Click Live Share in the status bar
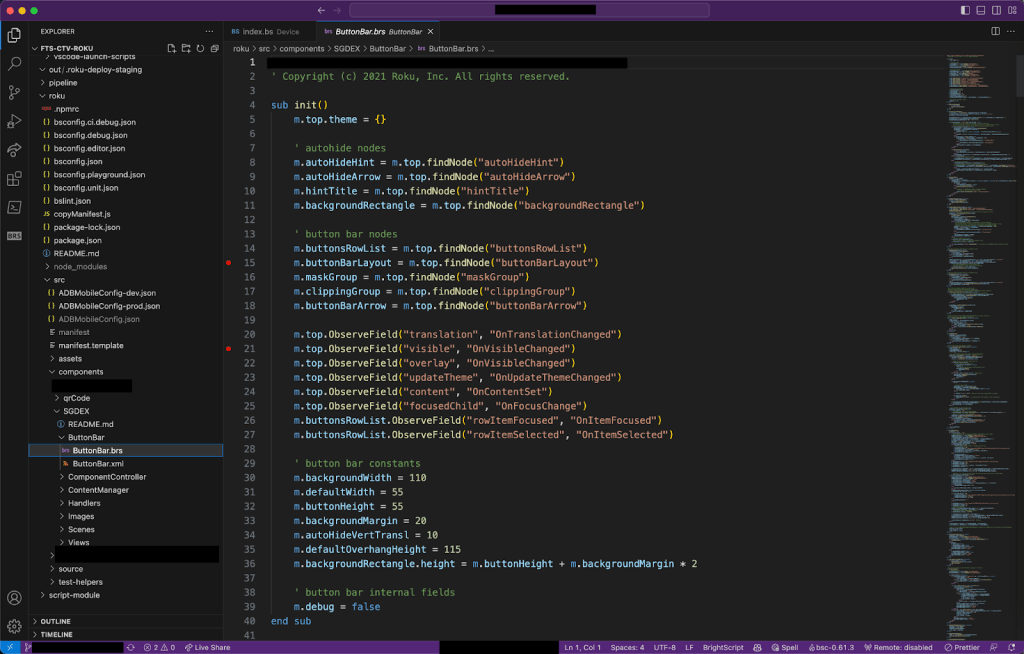 [207, 647]
